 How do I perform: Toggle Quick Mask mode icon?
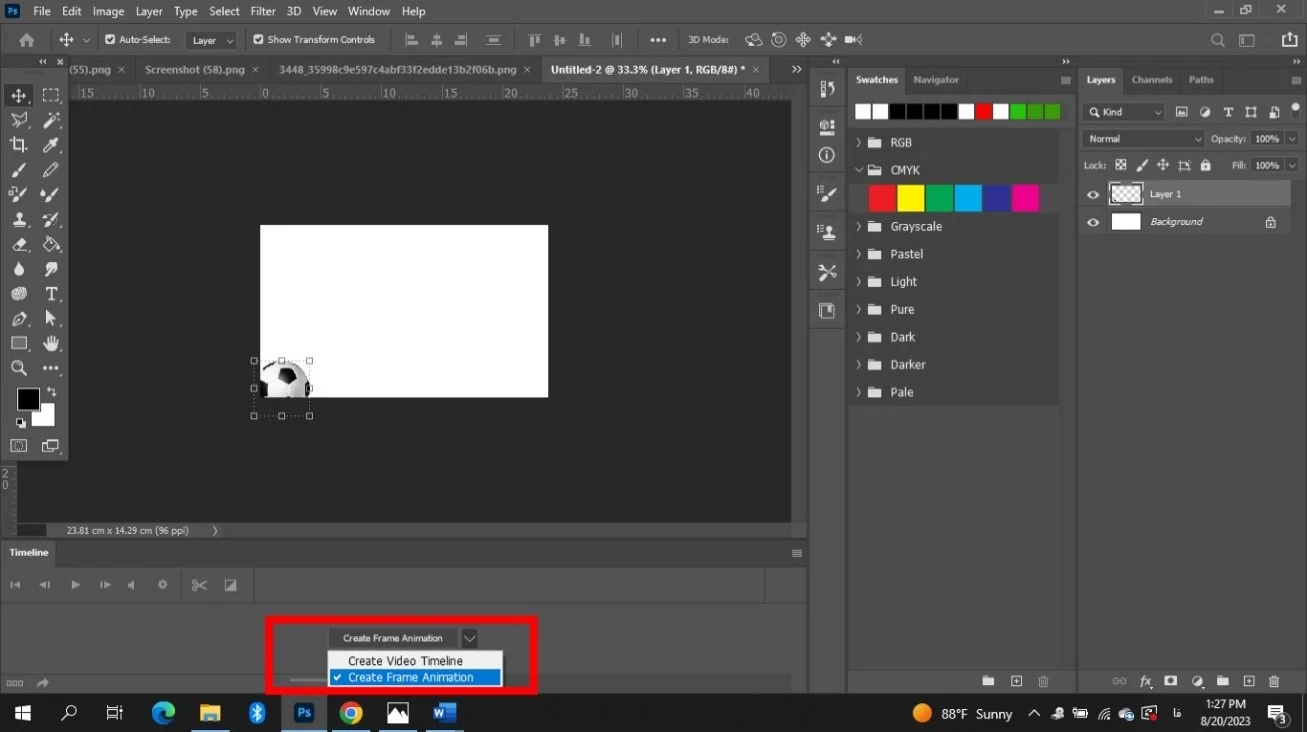19,446
